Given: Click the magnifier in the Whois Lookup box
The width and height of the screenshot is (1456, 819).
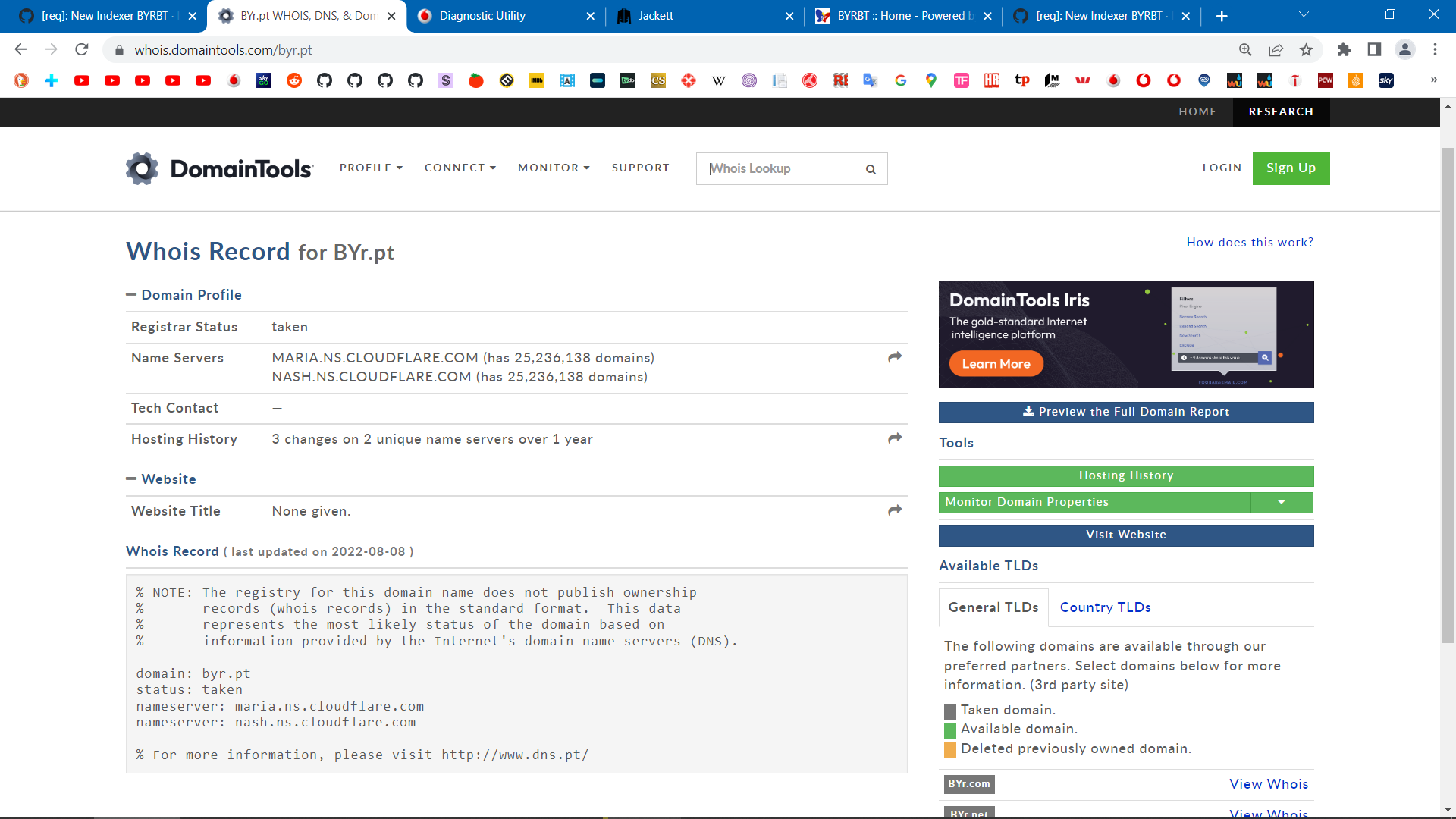Looking at the screenshot, I should [871, 169].
